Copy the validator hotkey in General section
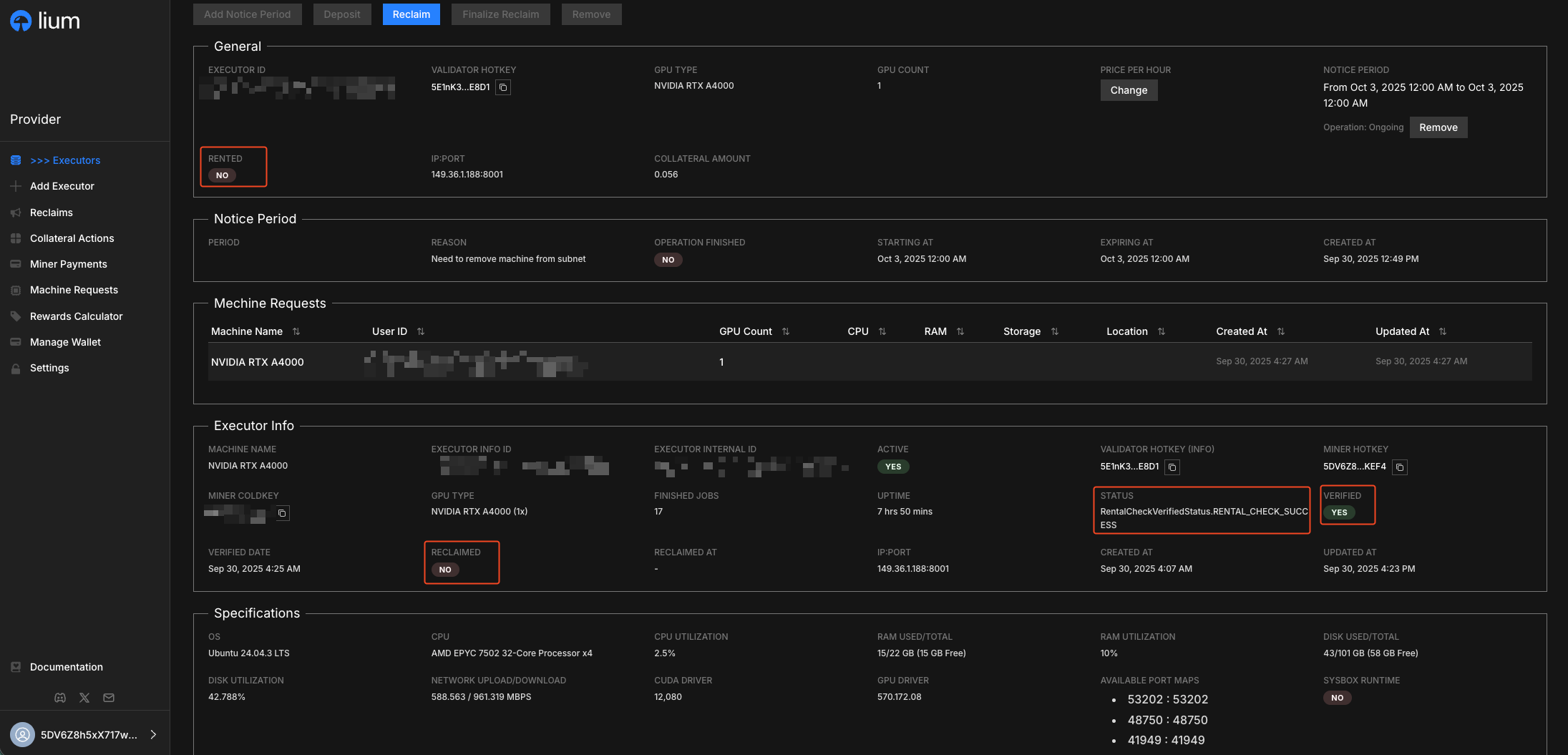The height and width of the screenshot is (755, 1568). click(503, 87)
